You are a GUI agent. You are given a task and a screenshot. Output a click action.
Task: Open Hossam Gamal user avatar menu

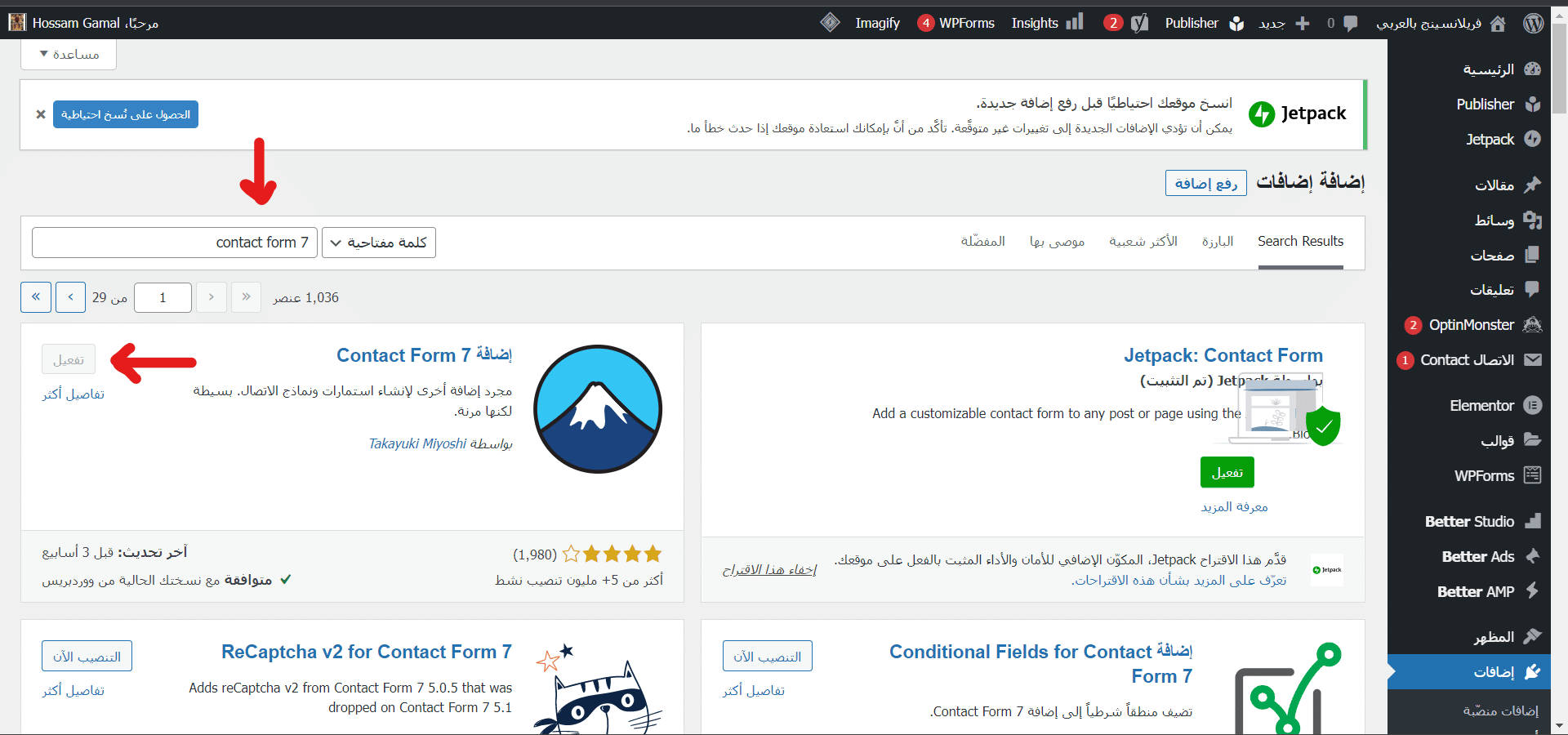(x=17, y=23)
